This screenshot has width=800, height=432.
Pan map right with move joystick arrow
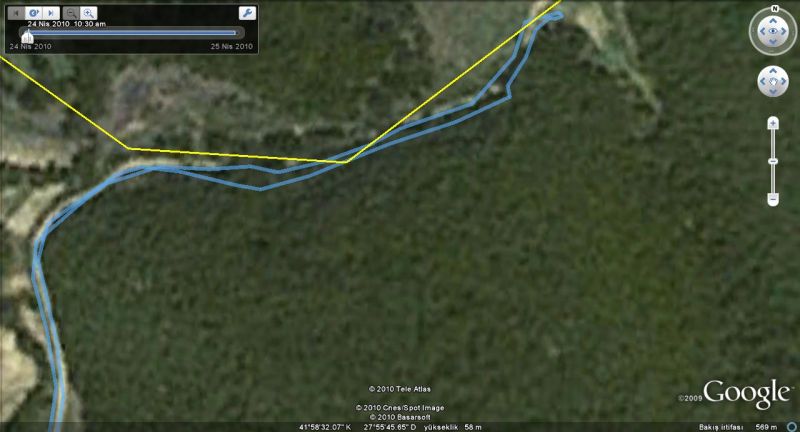pyautogui.click(x=783, y=81)
